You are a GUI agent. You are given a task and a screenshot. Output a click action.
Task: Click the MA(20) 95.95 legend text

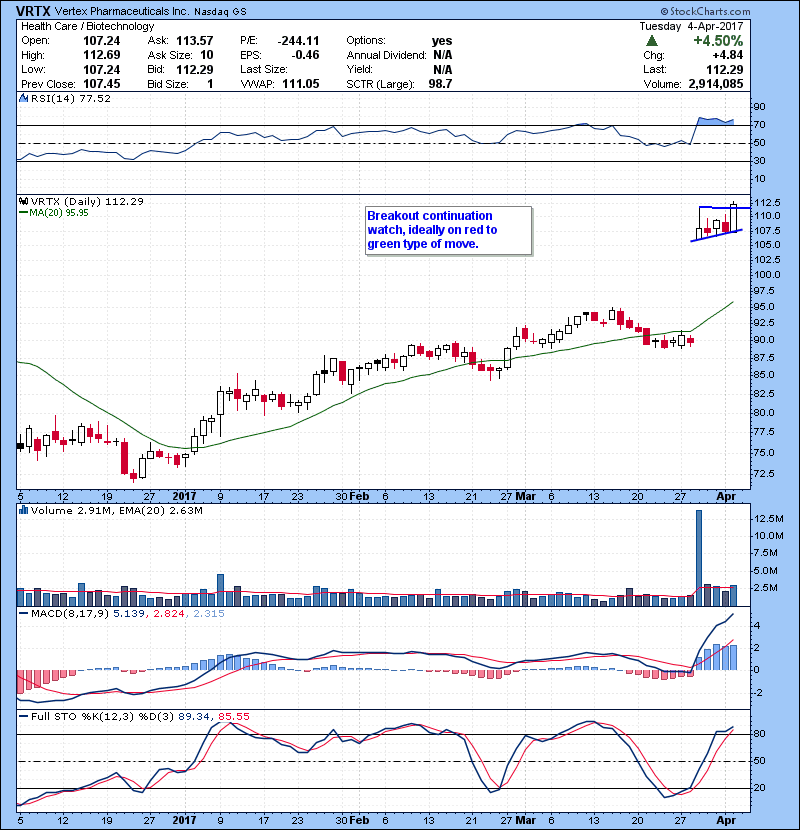(x=59, y=213)
